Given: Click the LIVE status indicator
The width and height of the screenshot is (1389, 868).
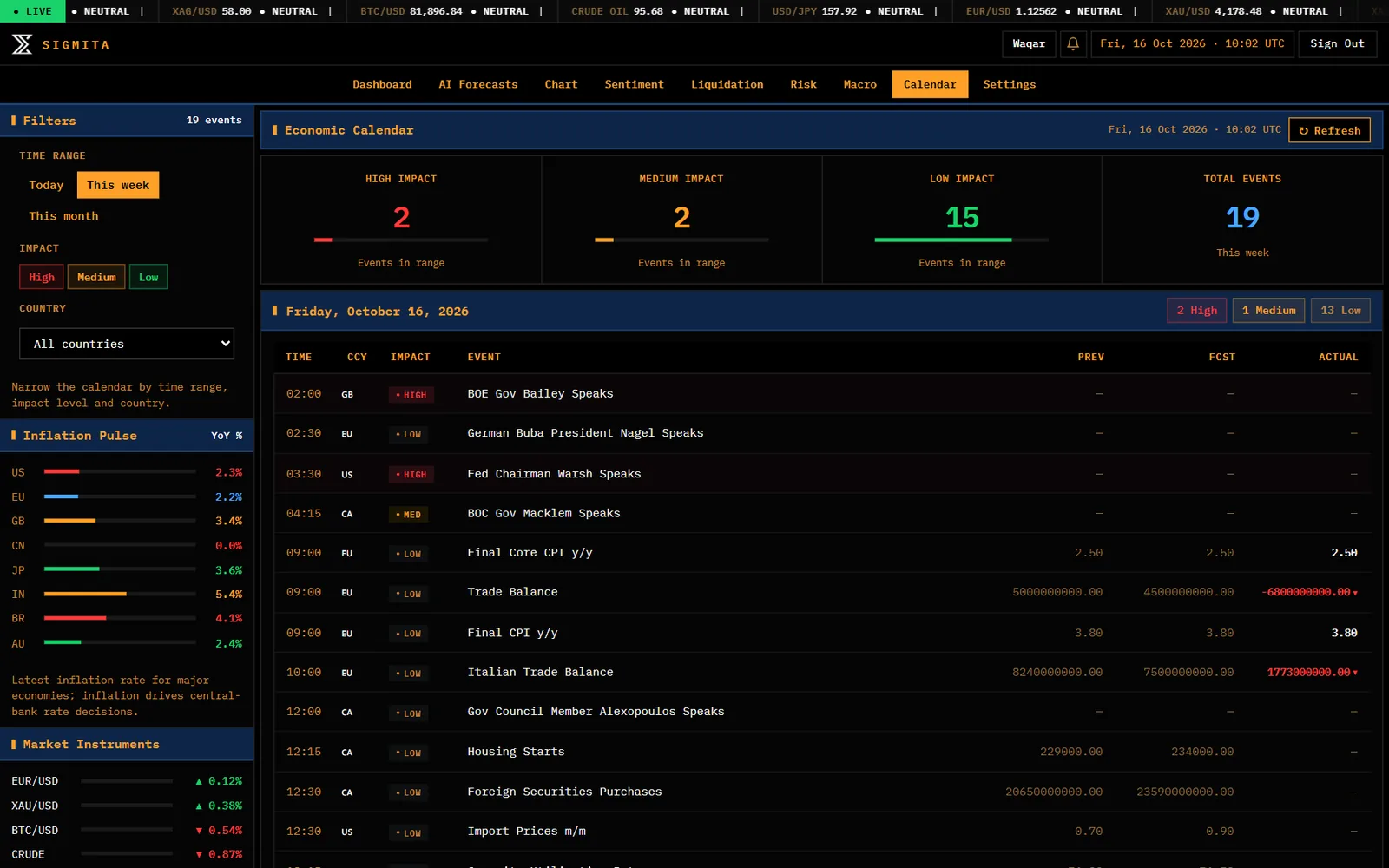Looking at the screenshot, I should coord(33,11).
